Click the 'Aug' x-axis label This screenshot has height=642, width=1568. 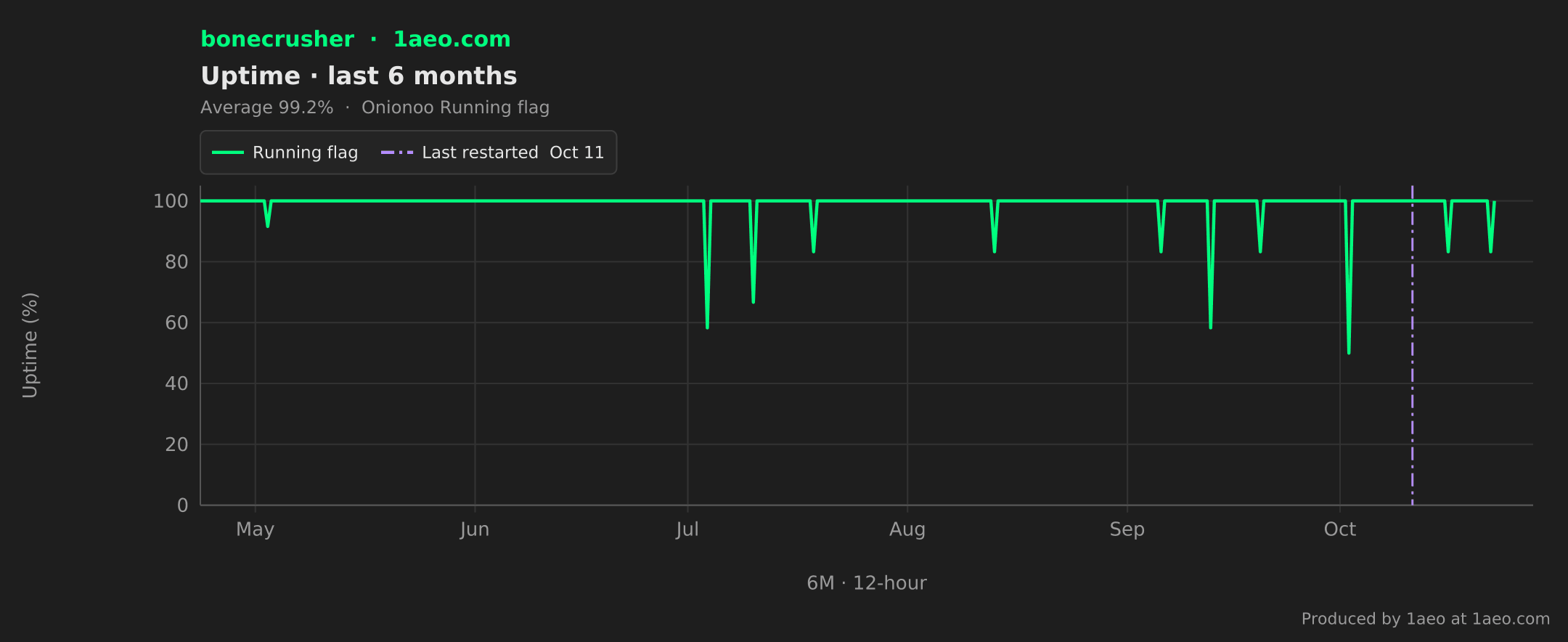tap(907, 529)
